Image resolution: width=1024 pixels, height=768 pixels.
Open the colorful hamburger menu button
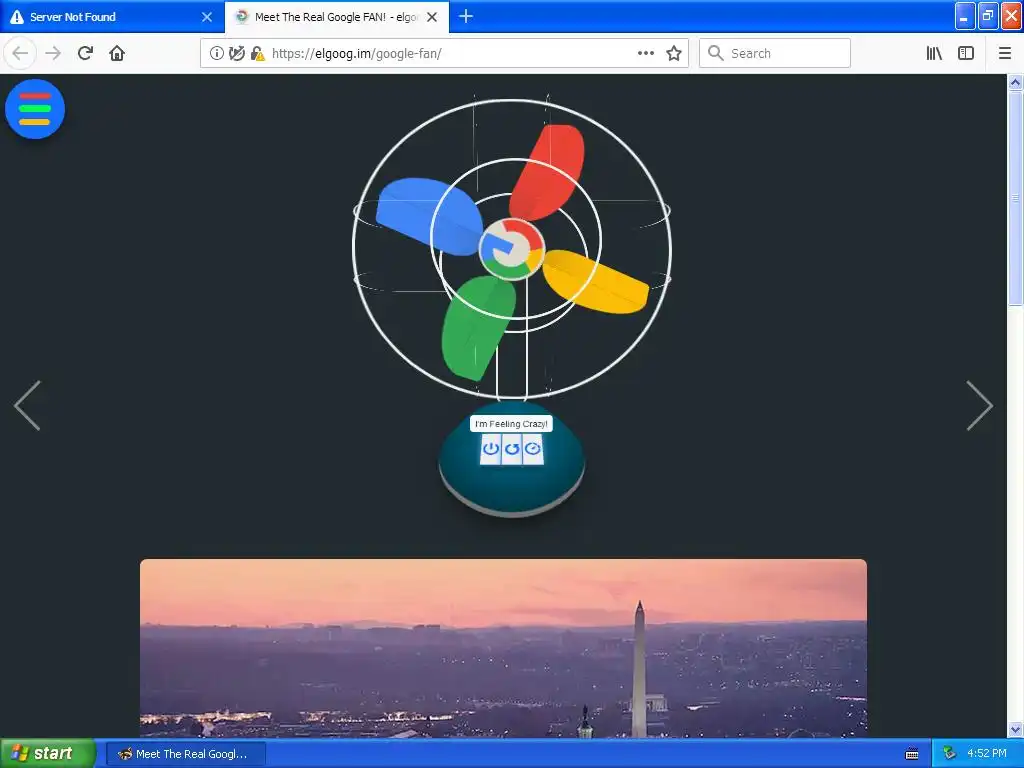pyautogui.click(x=35, y=109)
